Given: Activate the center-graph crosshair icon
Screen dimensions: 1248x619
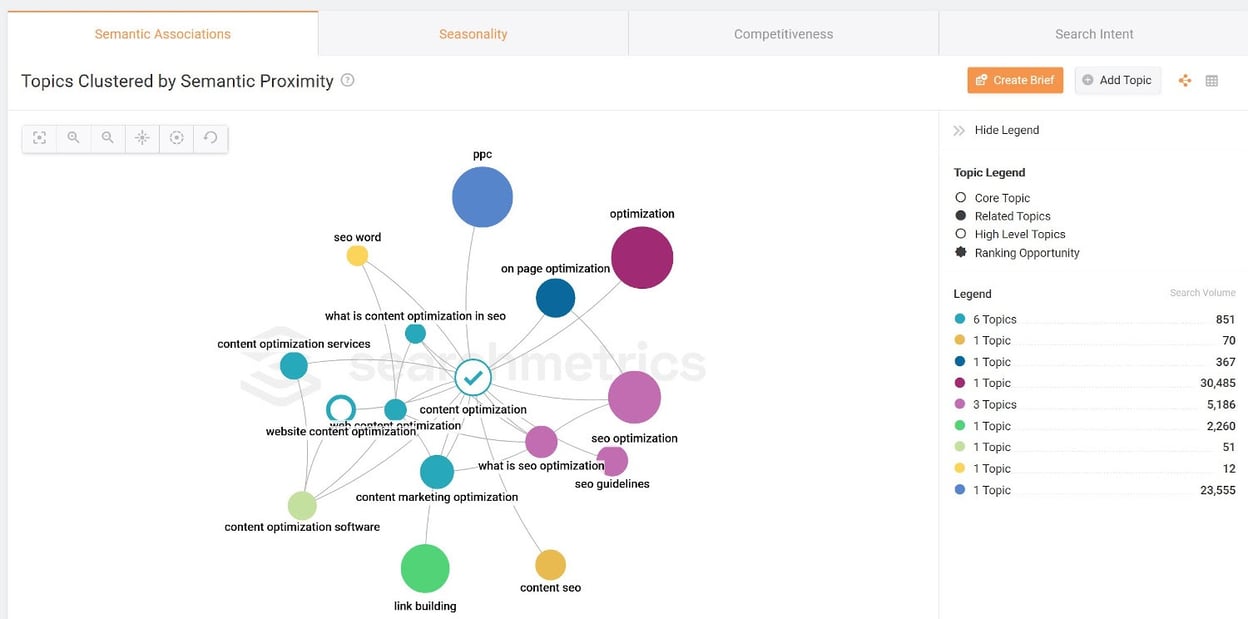Looking at the screenshot, I should (142, 138).
